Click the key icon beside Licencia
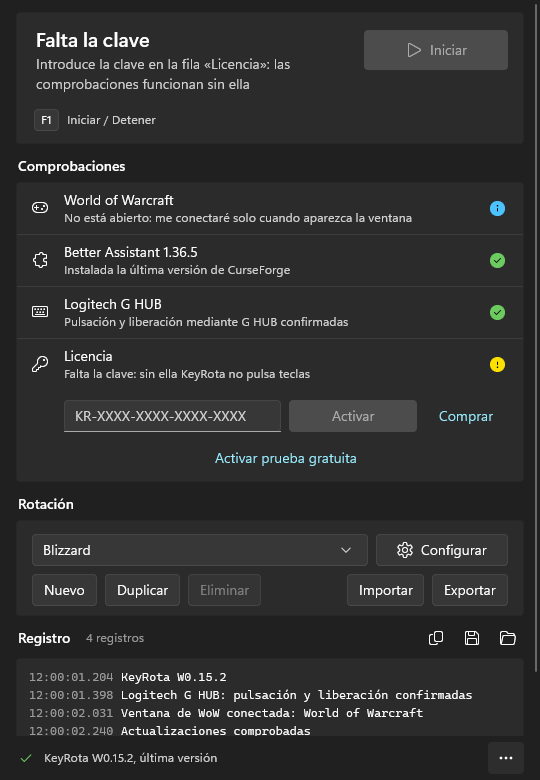 coord(40,364)
